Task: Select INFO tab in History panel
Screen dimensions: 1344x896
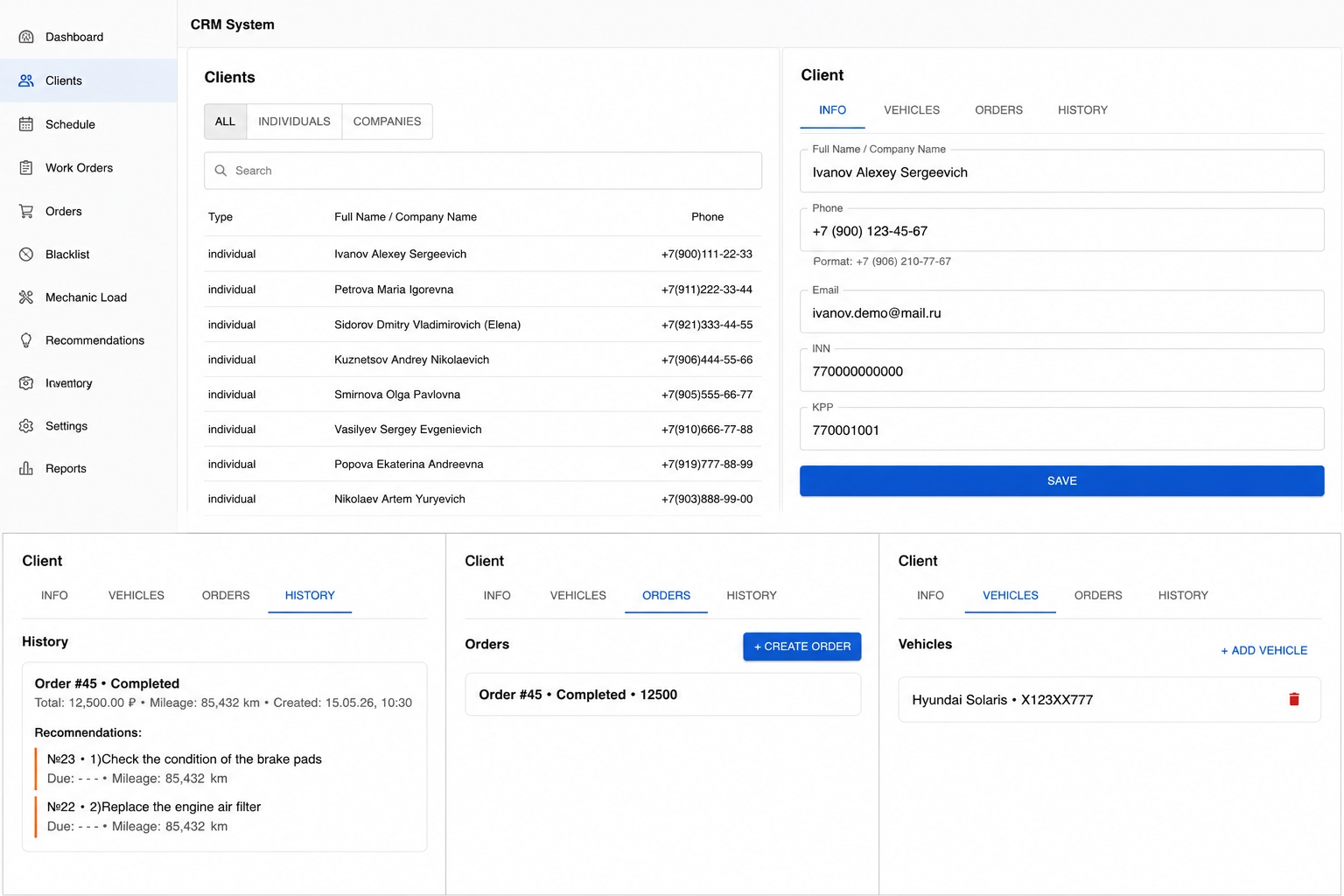Action: [x=54, y=596]
